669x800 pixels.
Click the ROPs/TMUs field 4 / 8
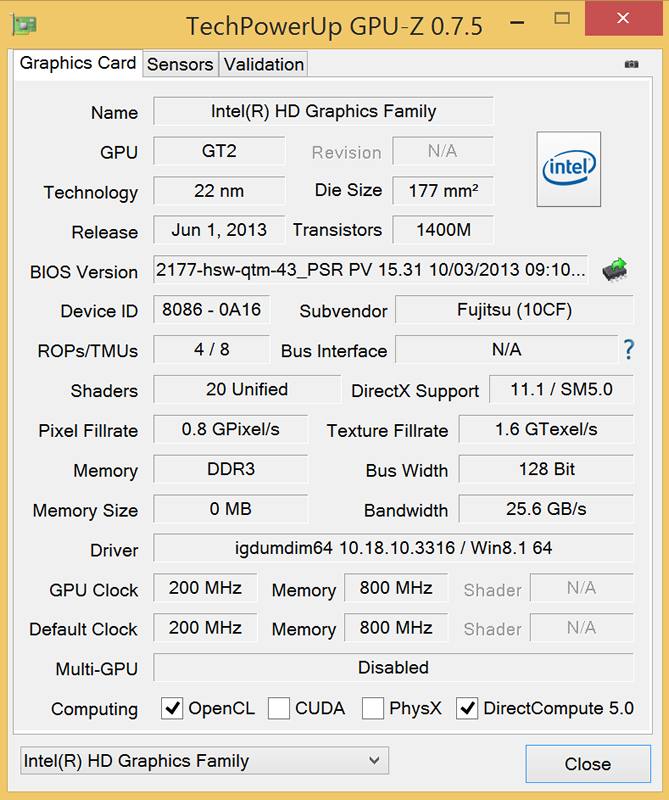(x=211, y=349)
